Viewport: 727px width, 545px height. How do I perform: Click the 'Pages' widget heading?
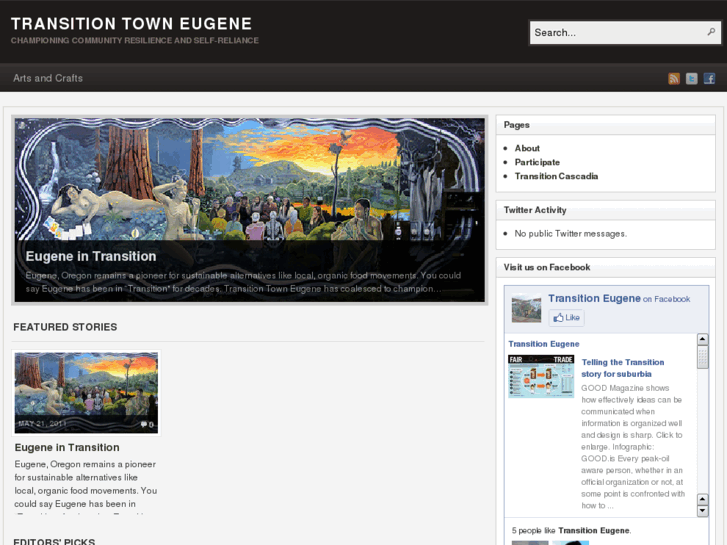517,125
